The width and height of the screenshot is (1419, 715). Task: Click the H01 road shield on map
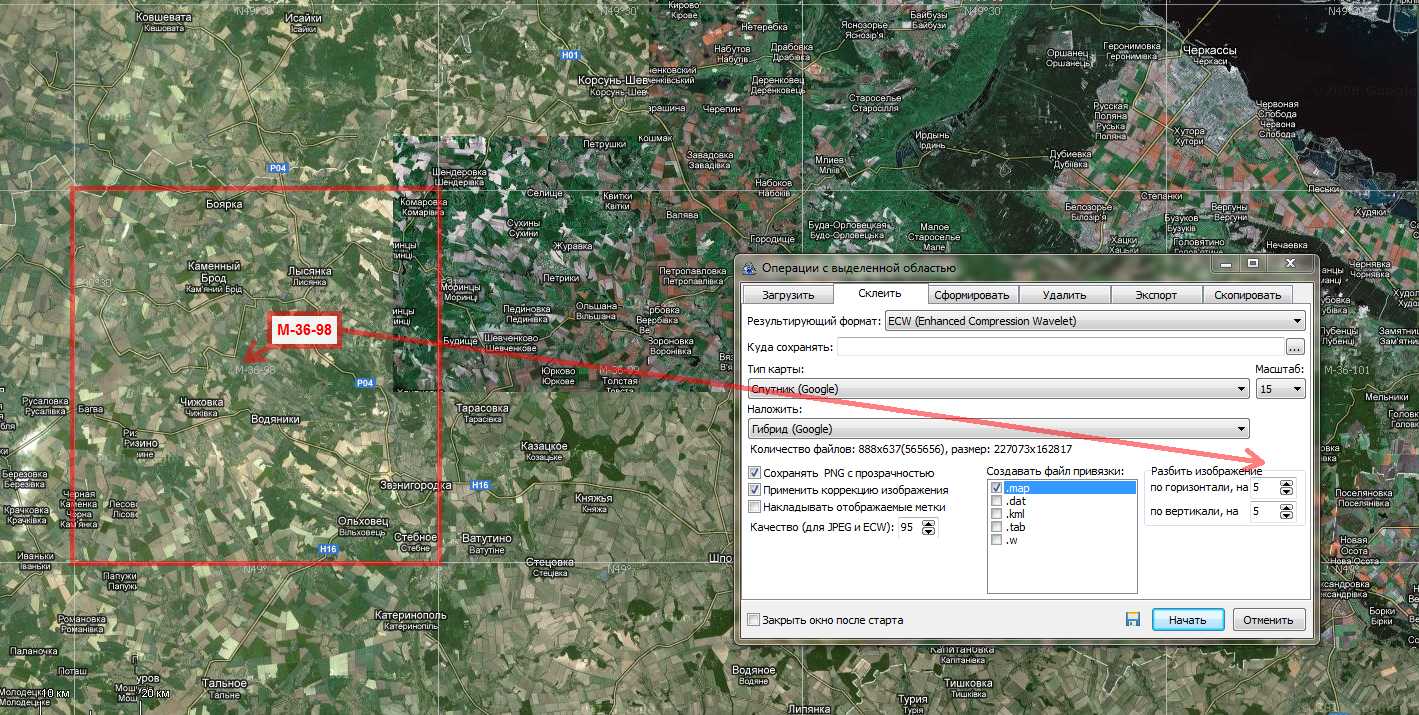pyautogui.click(x=570, y=55)
